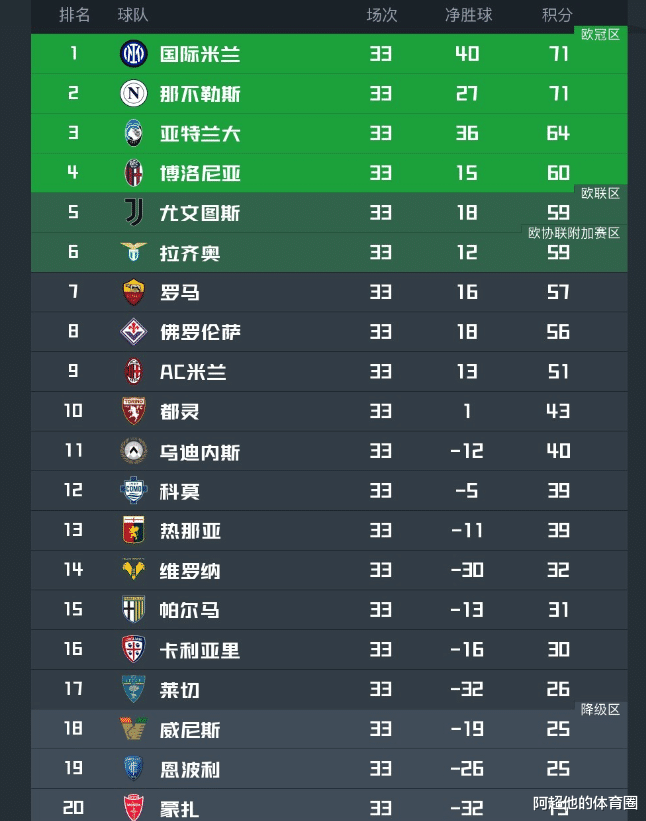The width and height of the screenshot is (646, 821).
Task: Click the 欧冠区 zone label
Action: point(600,34)
